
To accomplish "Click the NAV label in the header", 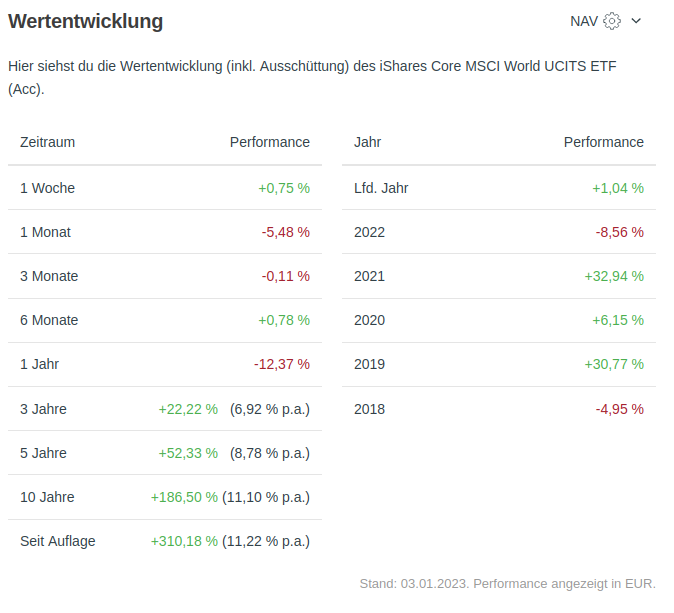I will coord(584,21).
